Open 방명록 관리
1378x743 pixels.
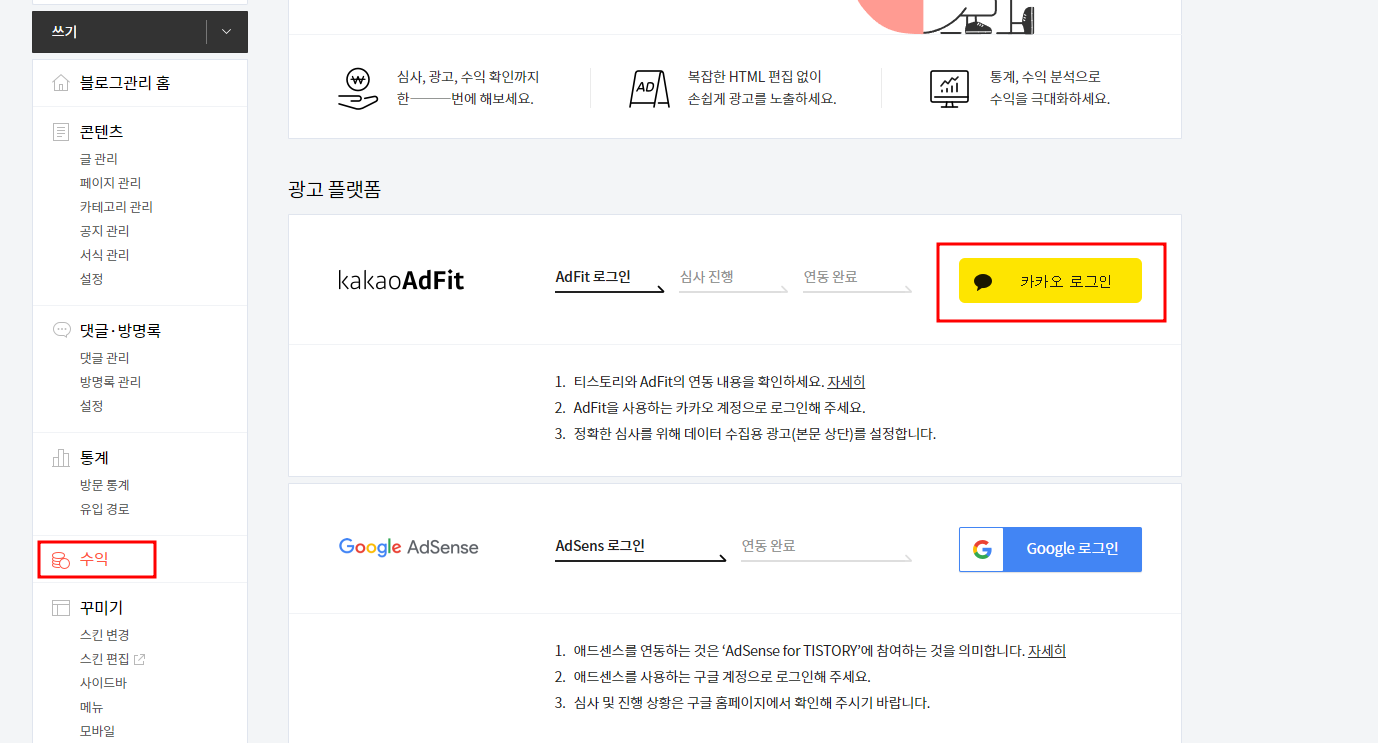(x=110, y=382)
